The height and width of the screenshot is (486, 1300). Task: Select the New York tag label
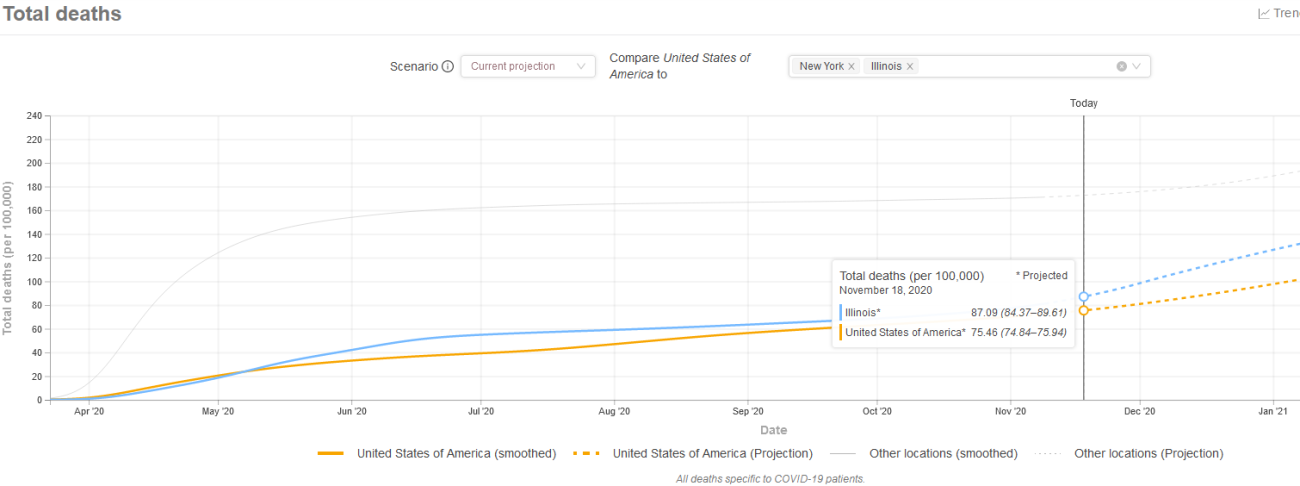(820, 67)
